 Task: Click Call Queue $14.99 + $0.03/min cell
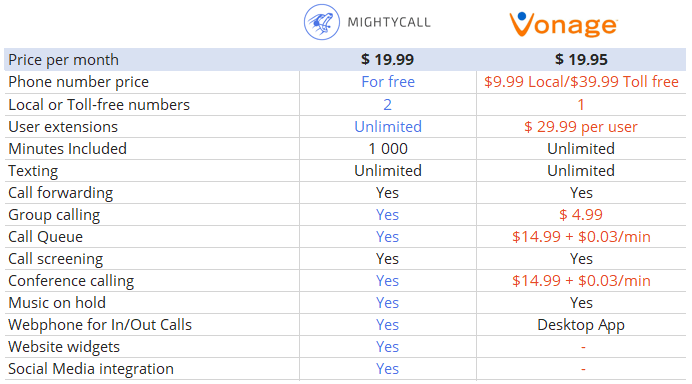581,237
